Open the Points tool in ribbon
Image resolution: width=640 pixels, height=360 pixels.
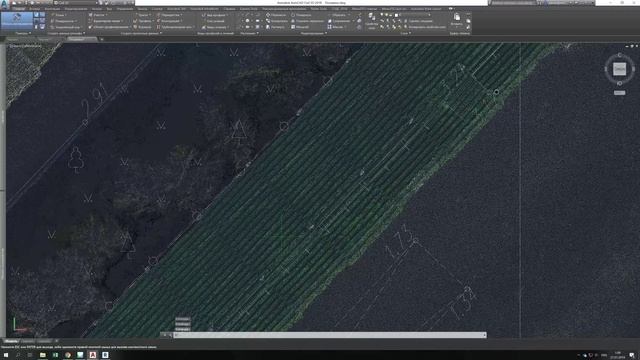click(x=59, y=15)
